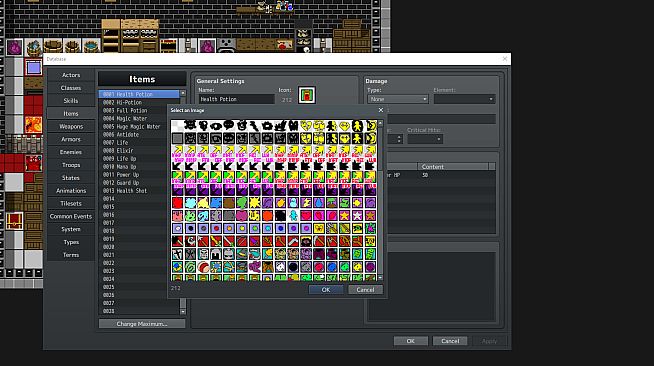Viewport: 654px width, 366px height.
Task: Open the Weapons database tab
Action: (71, 126)
